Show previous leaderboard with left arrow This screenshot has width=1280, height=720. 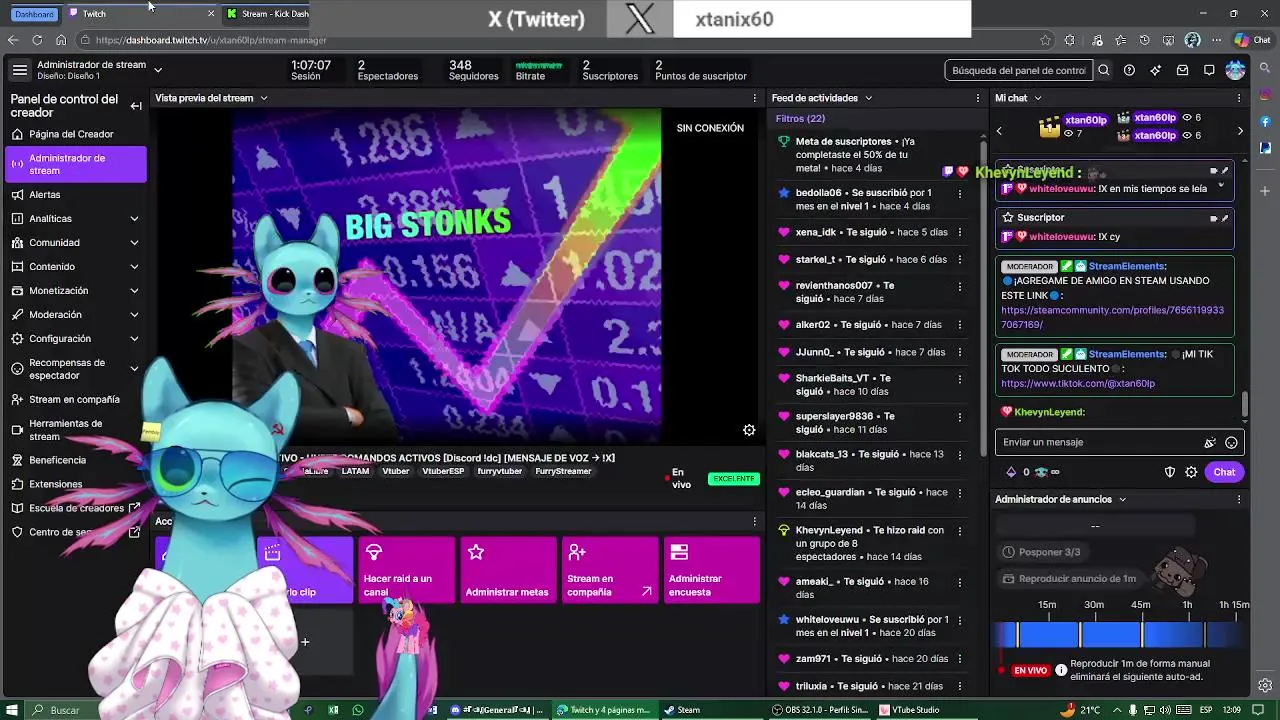coord(999,131)
